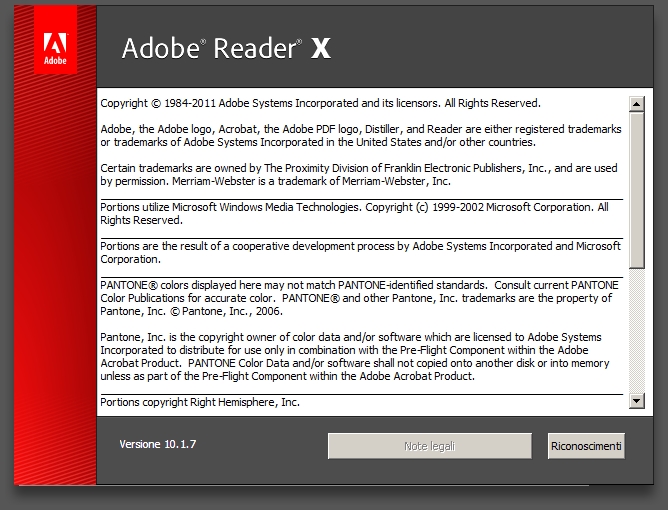Click the scrollbar down arrow
This screenshot has width=668, height=510.
pos(636,401)
